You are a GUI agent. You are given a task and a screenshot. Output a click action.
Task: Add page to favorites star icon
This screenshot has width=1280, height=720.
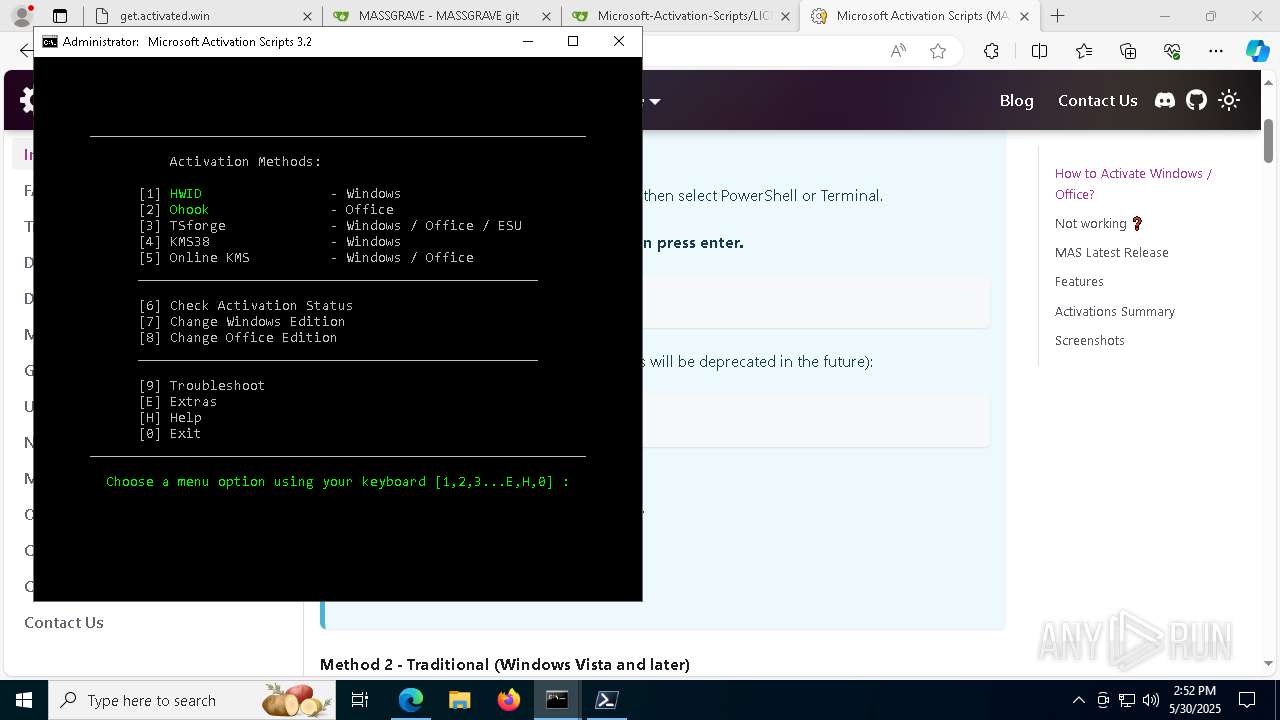[x=938, y=51]
